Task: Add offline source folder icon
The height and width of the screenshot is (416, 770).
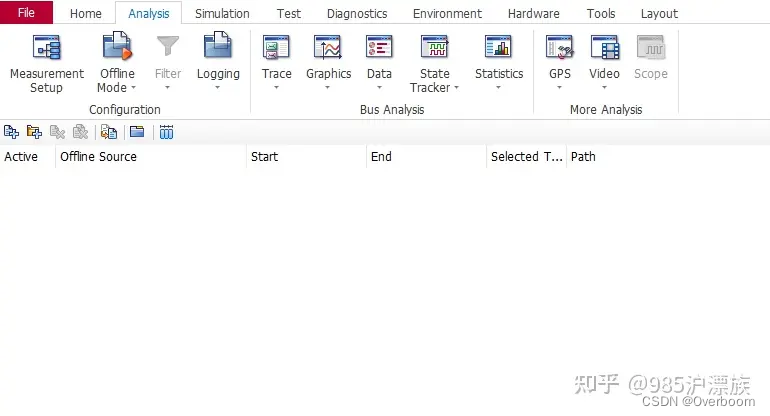Action: coord(34,132)
